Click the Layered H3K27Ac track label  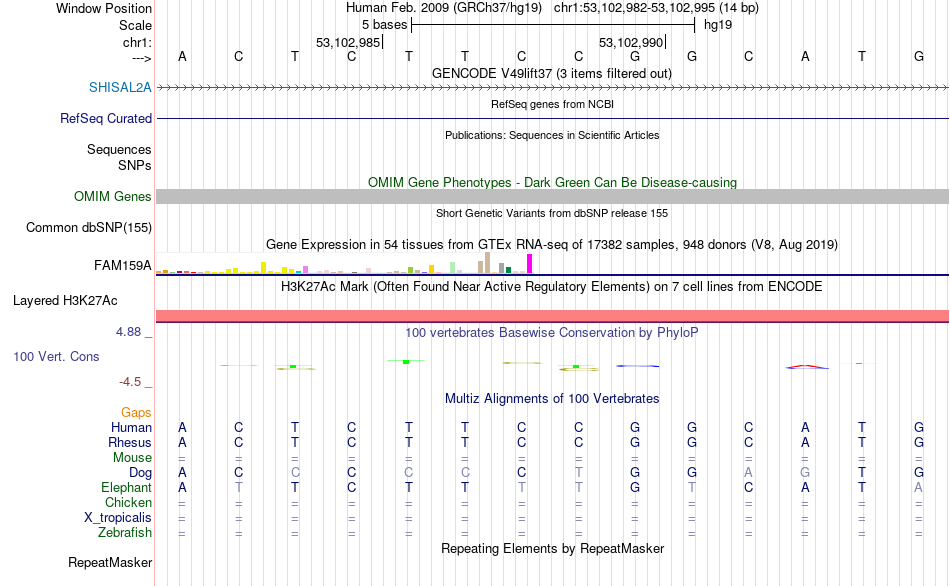(x=65, y=301)
